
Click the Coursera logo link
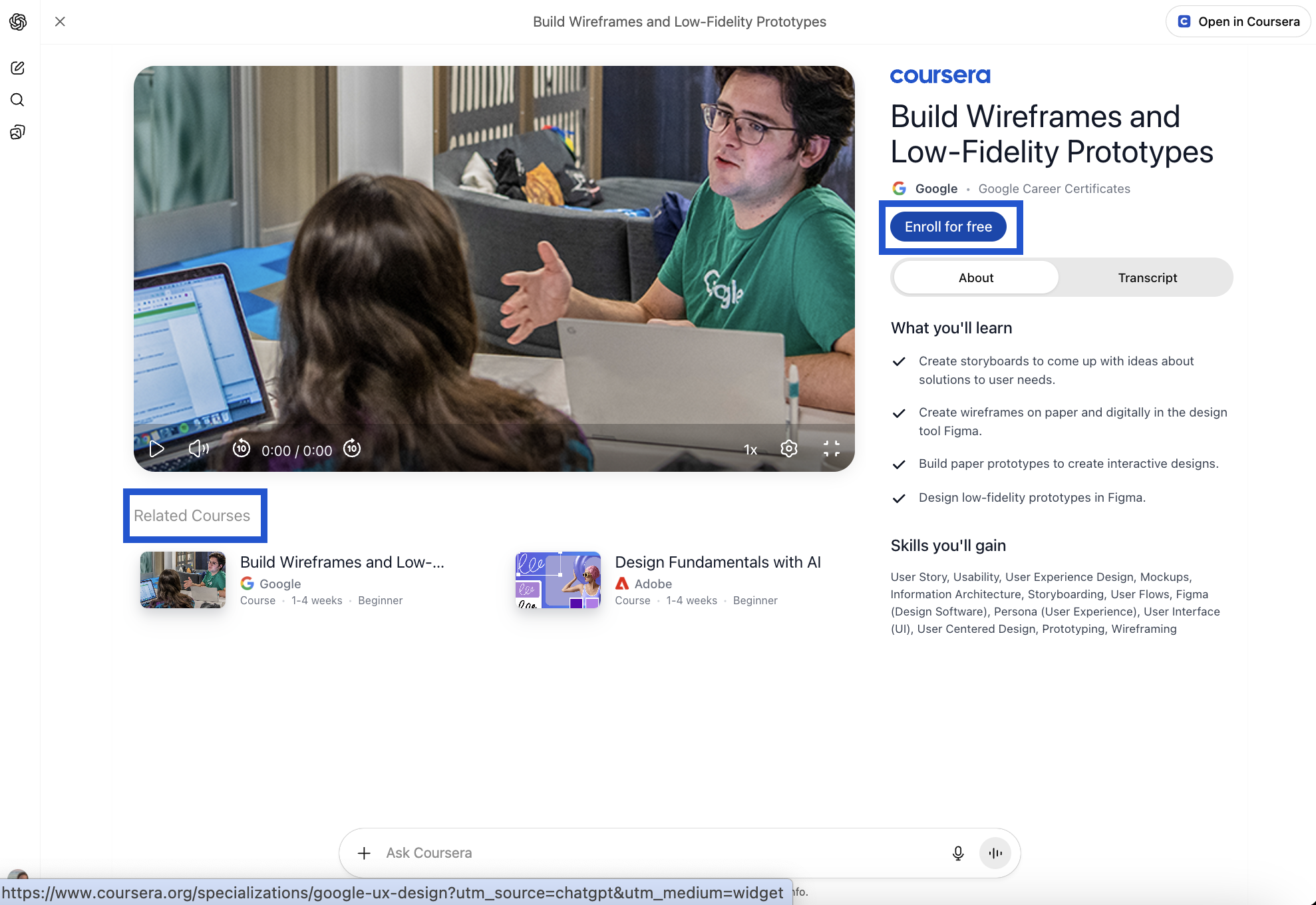click(x=939, y=75)
